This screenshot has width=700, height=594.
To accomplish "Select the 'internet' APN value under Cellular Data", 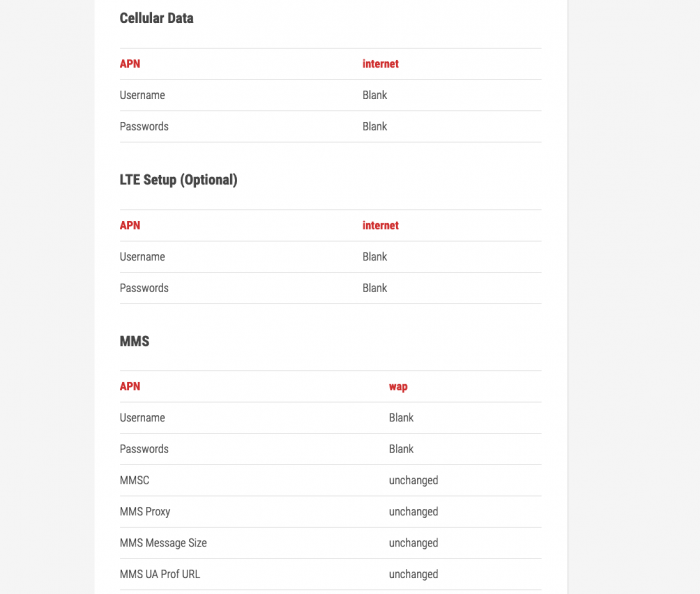I will [380, 64].
